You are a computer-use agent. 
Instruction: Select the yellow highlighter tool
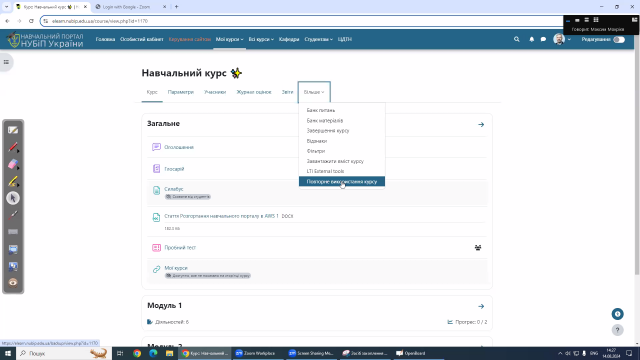point(13,181)
